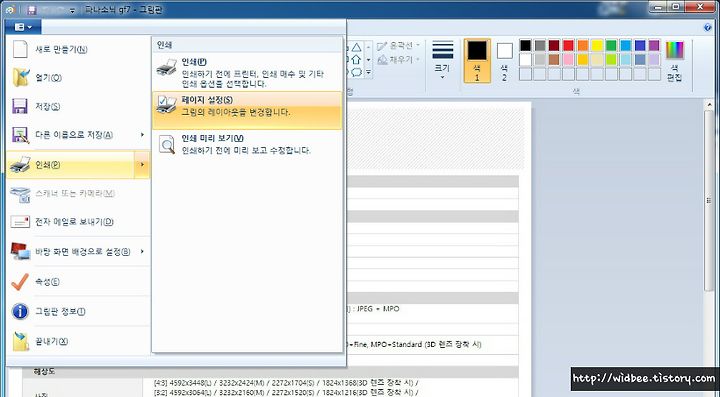The image size is (720, 397).
Task: Pick the gold color swatch
Action: (583, 60)
